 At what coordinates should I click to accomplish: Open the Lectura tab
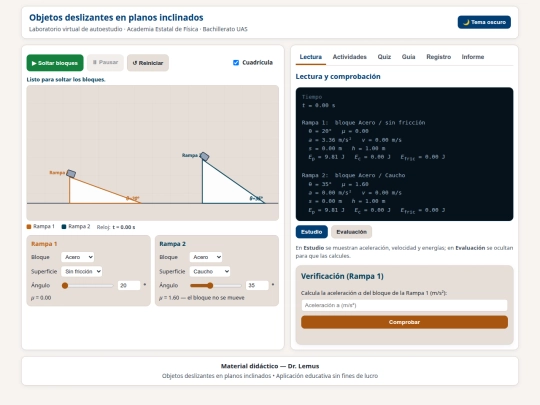point(310,57)
